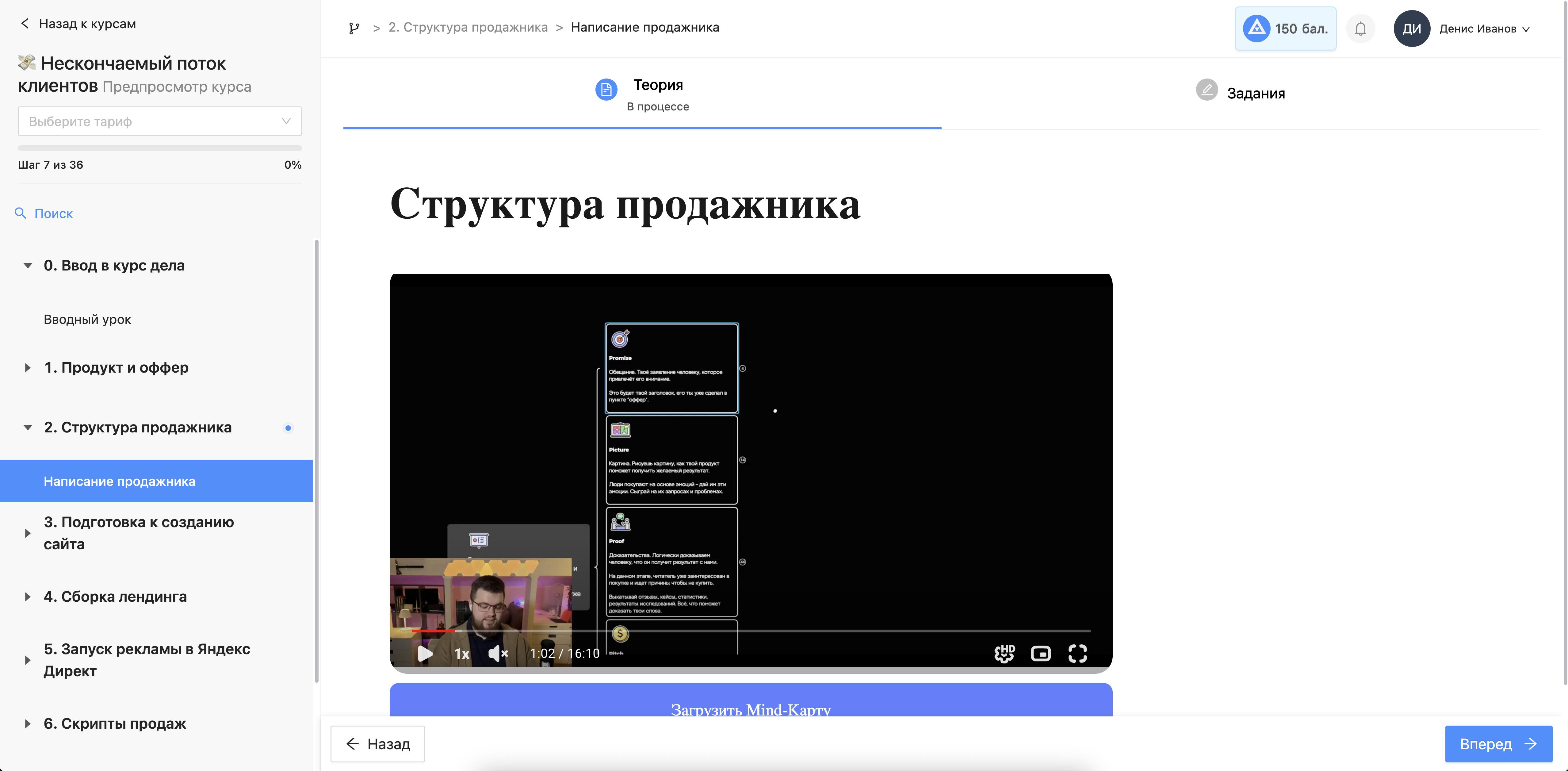Screen dimensions: 1568x771
Task: Click the ДИ user avatar
Action: 1412,29
